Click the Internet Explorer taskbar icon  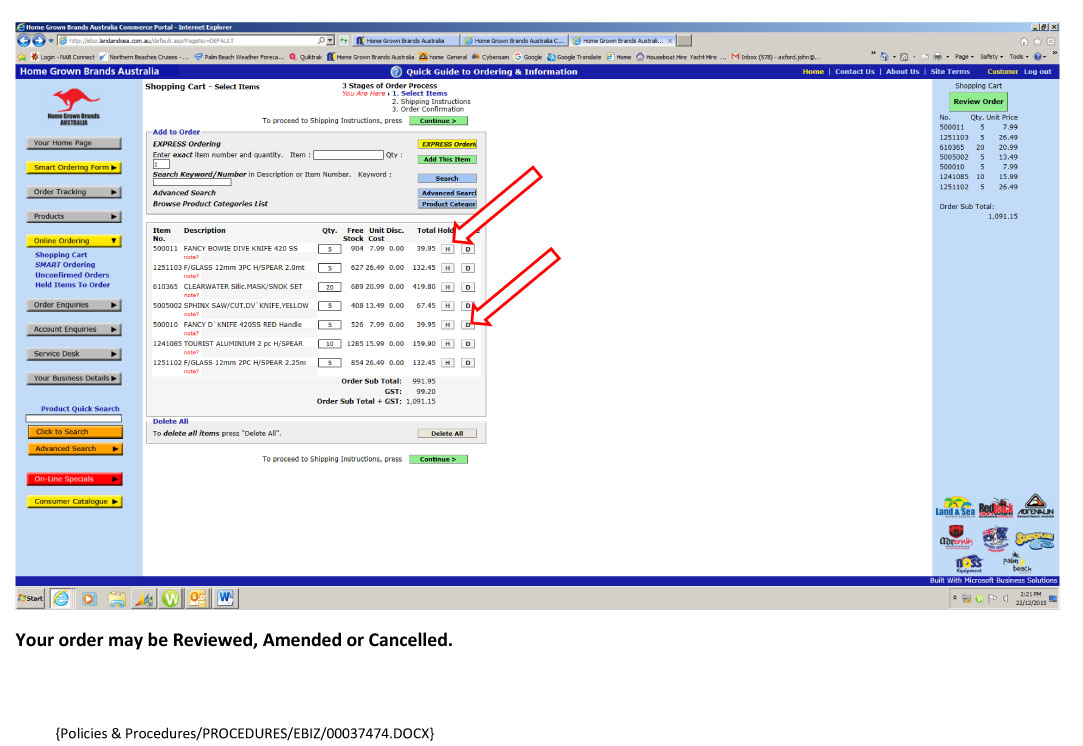(x=61, y=598)
